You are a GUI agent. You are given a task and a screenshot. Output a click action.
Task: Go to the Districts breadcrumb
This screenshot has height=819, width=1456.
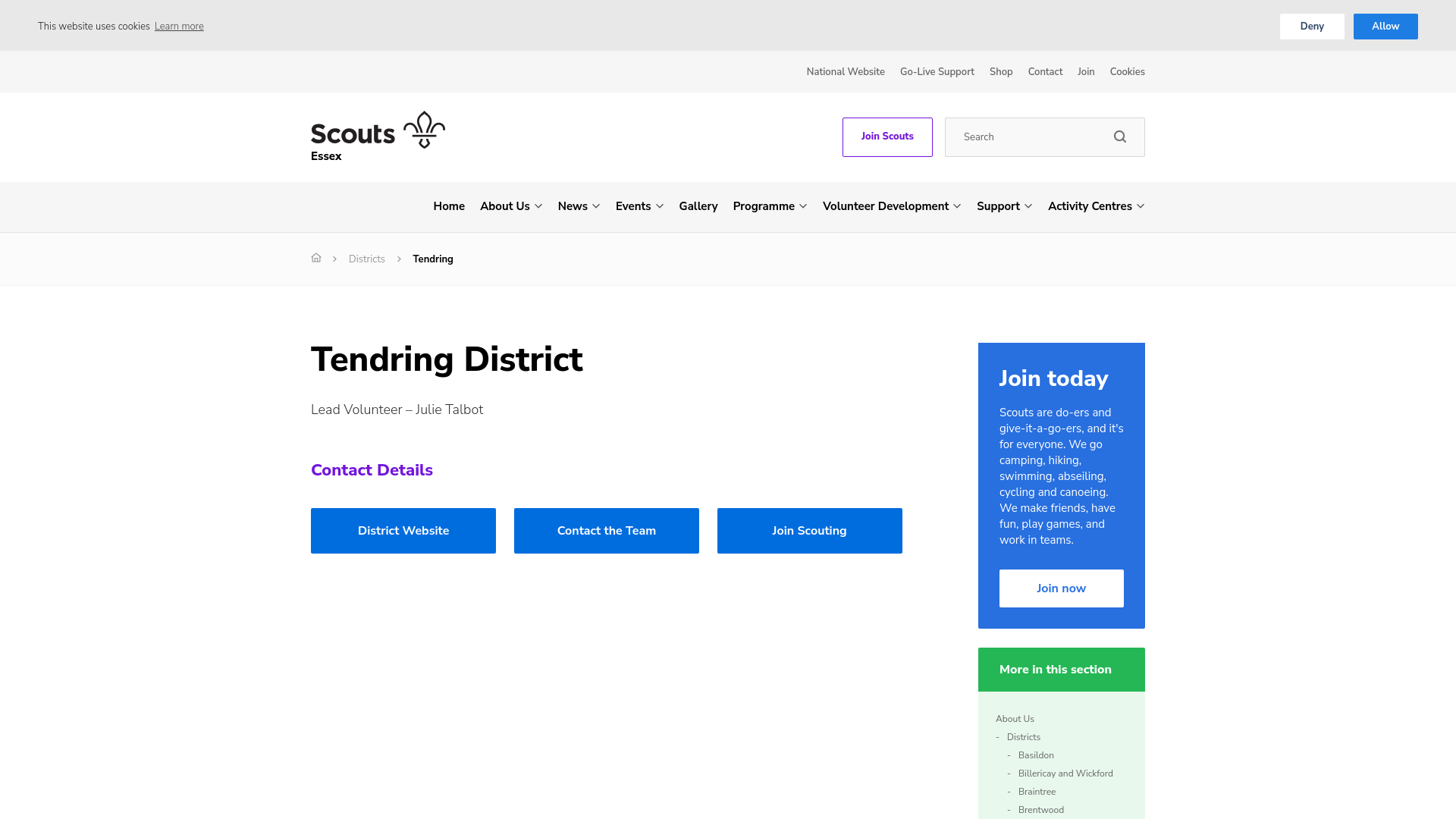(x=367, y=259)
